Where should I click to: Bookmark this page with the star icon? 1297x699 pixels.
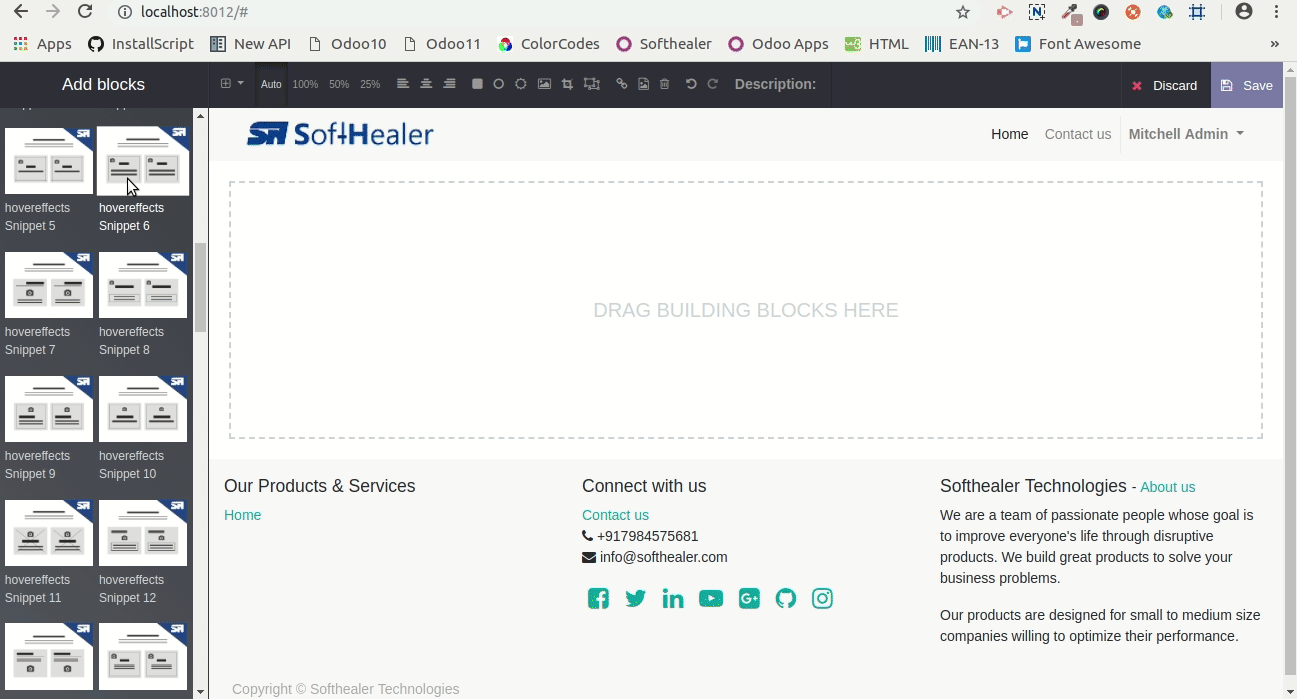963,12
